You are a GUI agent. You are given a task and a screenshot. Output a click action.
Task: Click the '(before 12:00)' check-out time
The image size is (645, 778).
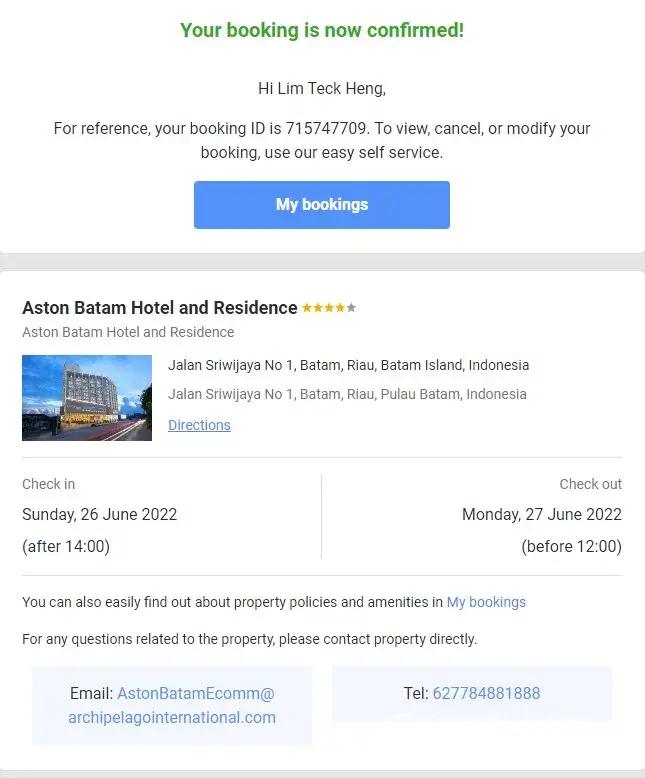571,546
